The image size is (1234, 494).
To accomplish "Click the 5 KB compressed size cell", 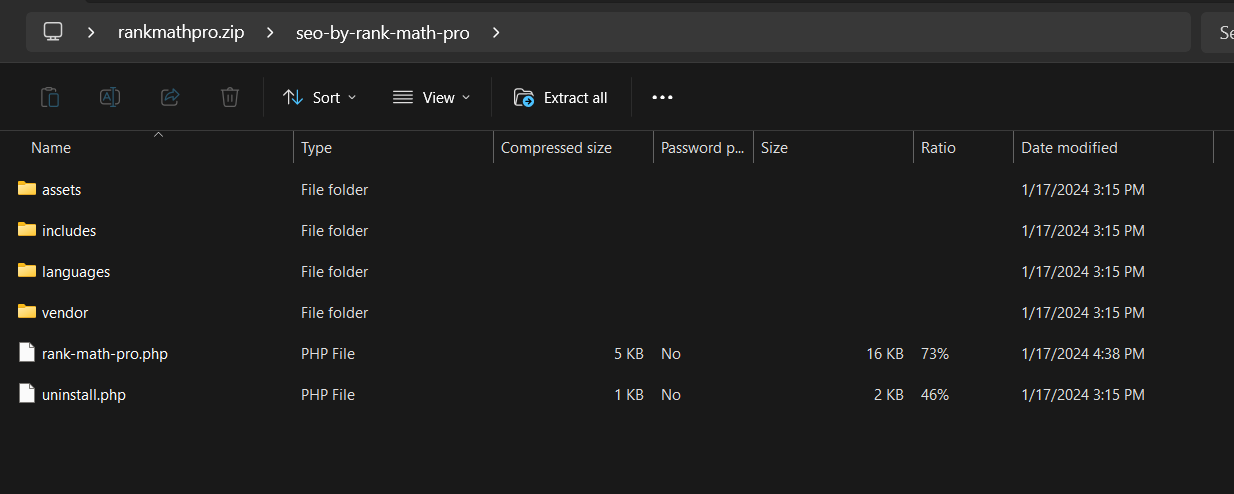I will pos(629,353).
